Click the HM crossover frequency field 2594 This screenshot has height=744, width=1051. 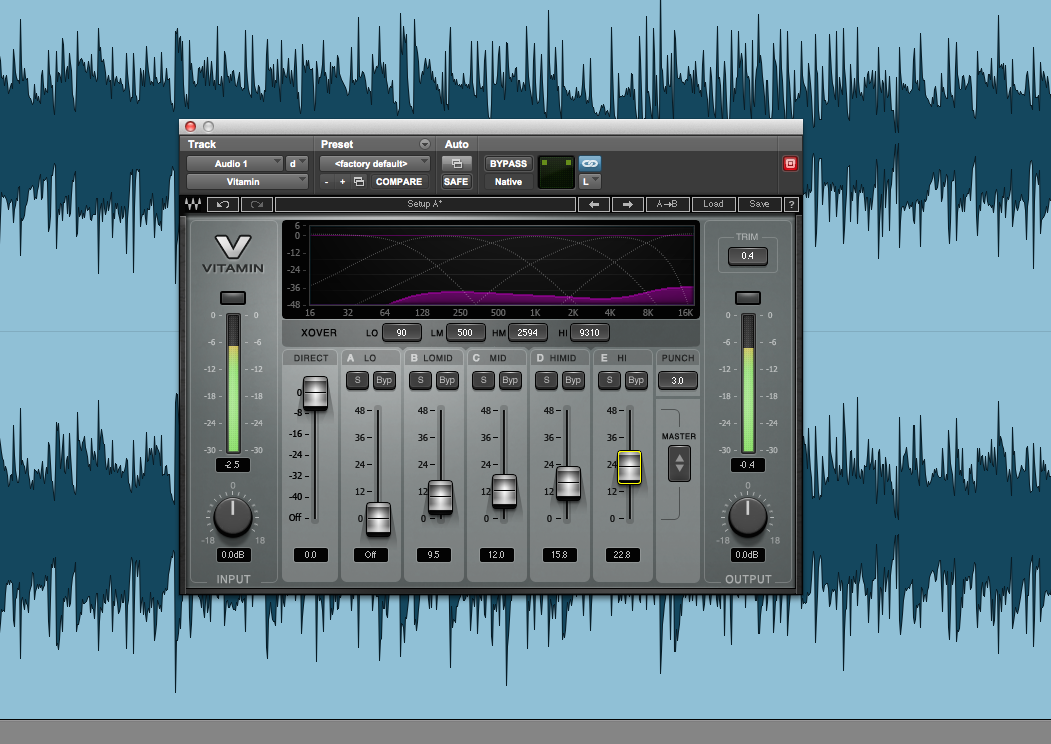click(x=528, y=332)
